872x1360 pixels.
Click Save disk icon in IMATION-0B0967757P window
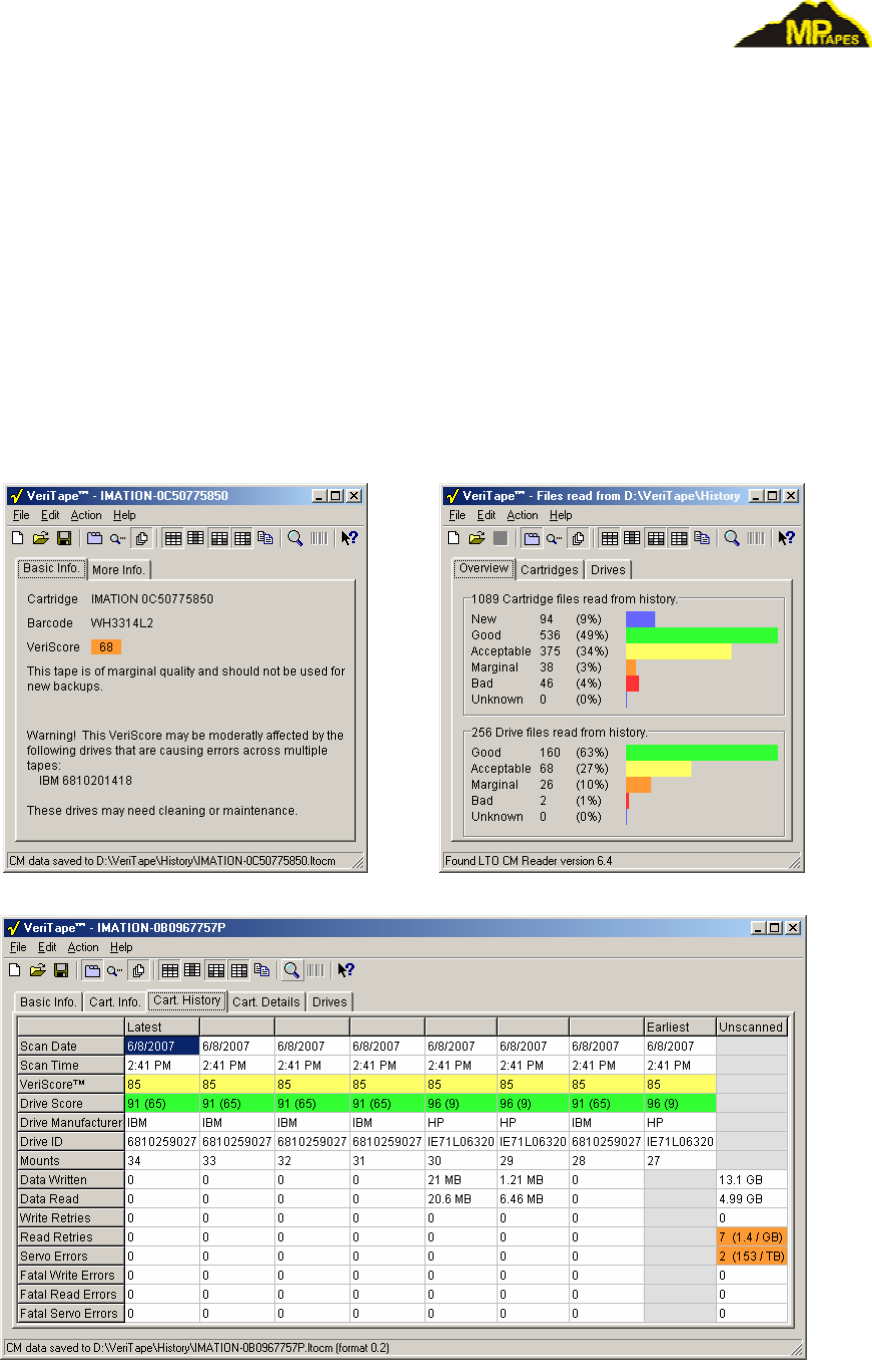tap(60, 969)
